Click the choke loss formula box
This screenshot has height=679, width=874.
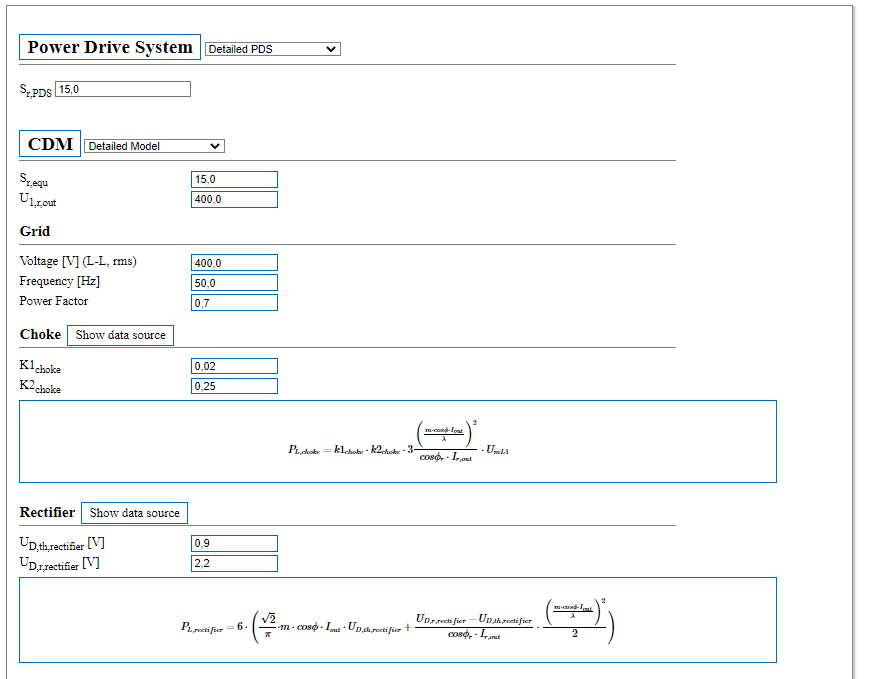[x=397, y=441]
